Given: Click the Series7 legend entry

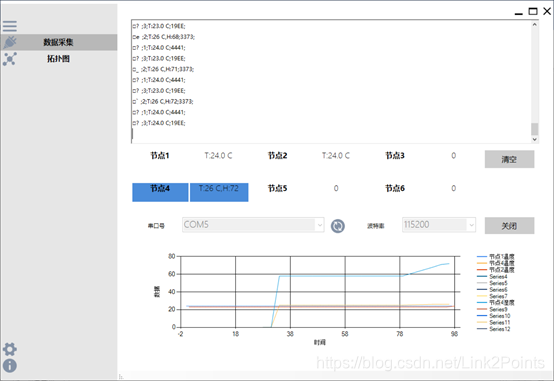Looking at the screenshot, I should pyautogui.click(x=492, y=296).
